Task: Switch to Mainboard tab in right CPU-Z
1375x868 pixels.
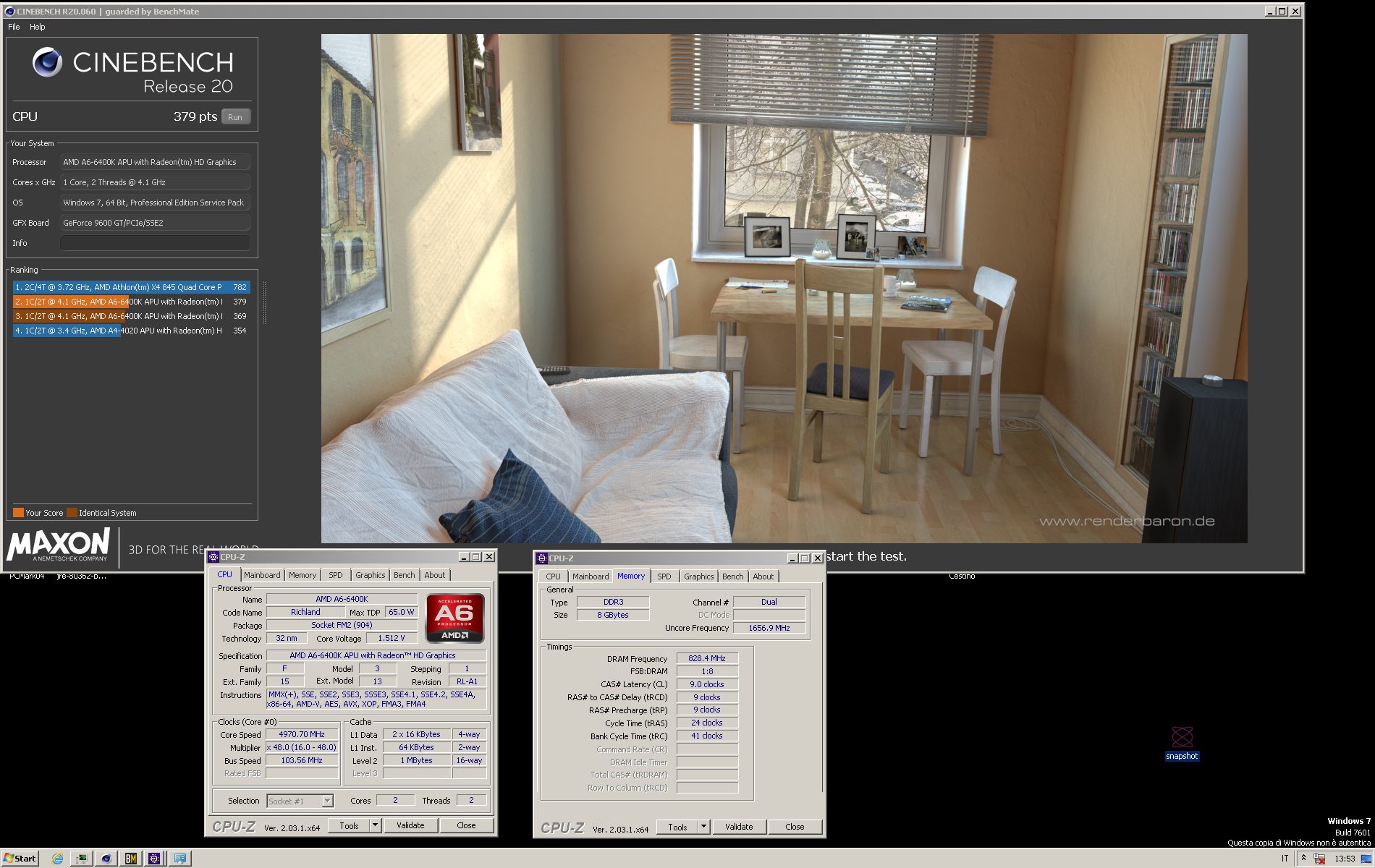Action: 591,576
